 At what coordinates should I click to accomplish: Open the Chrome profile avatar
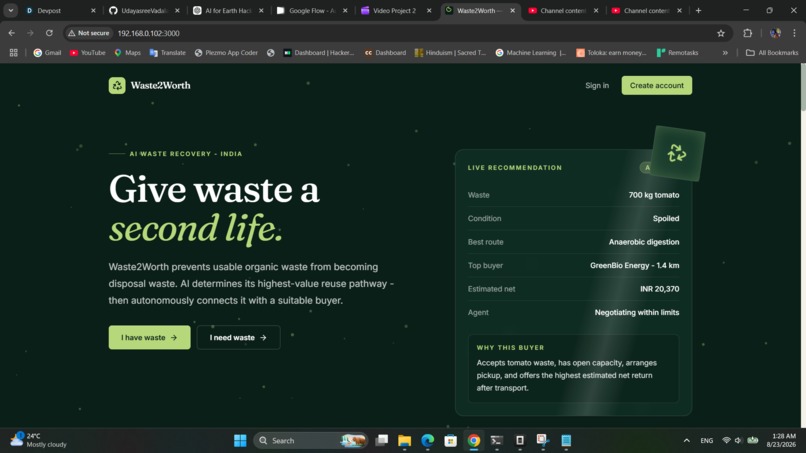click(x=775, y=33)
